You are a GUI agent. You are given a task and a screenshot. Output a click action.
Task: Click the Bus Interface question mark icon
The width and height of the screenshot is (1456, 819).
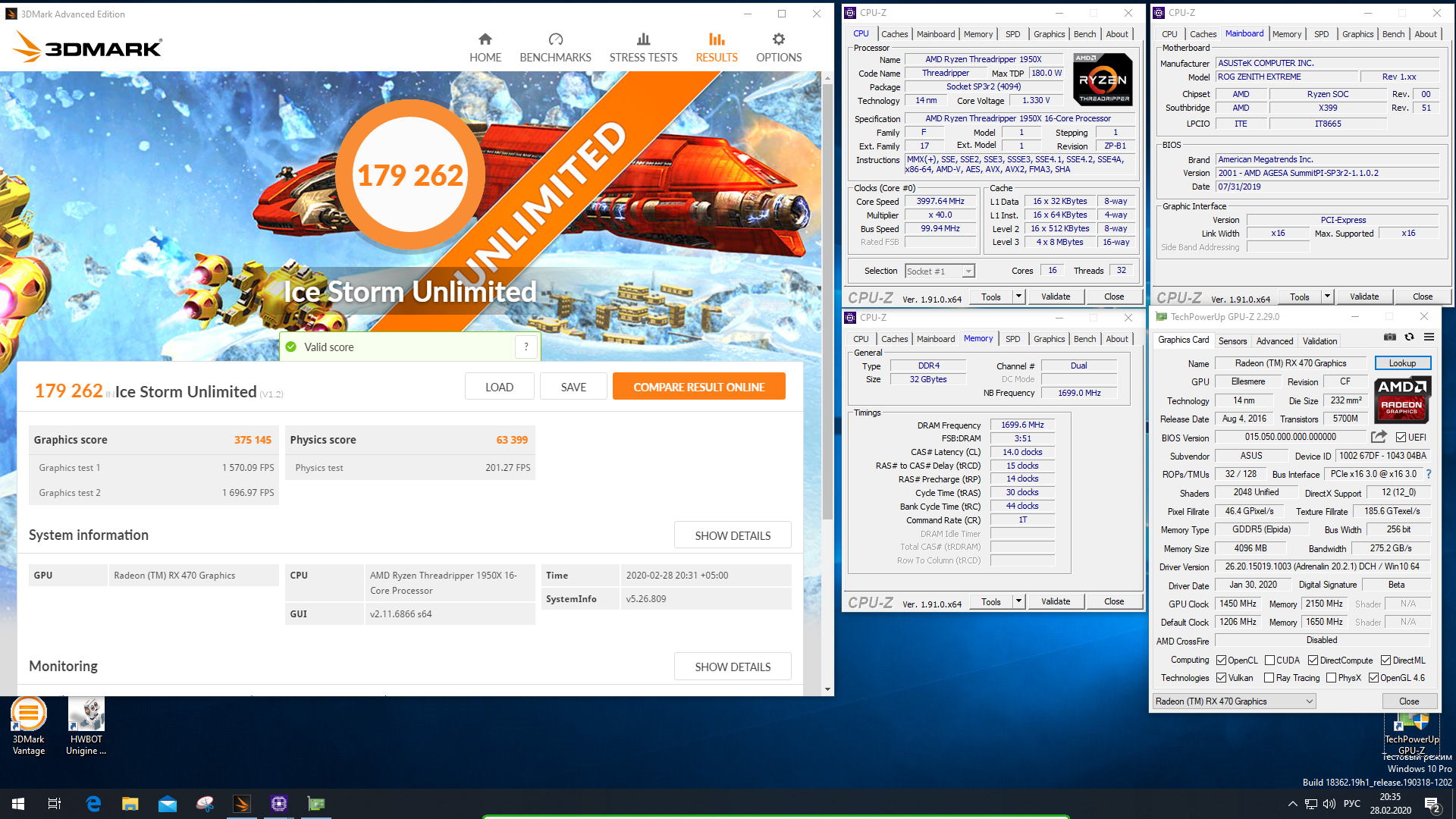tap(1429, 474)
